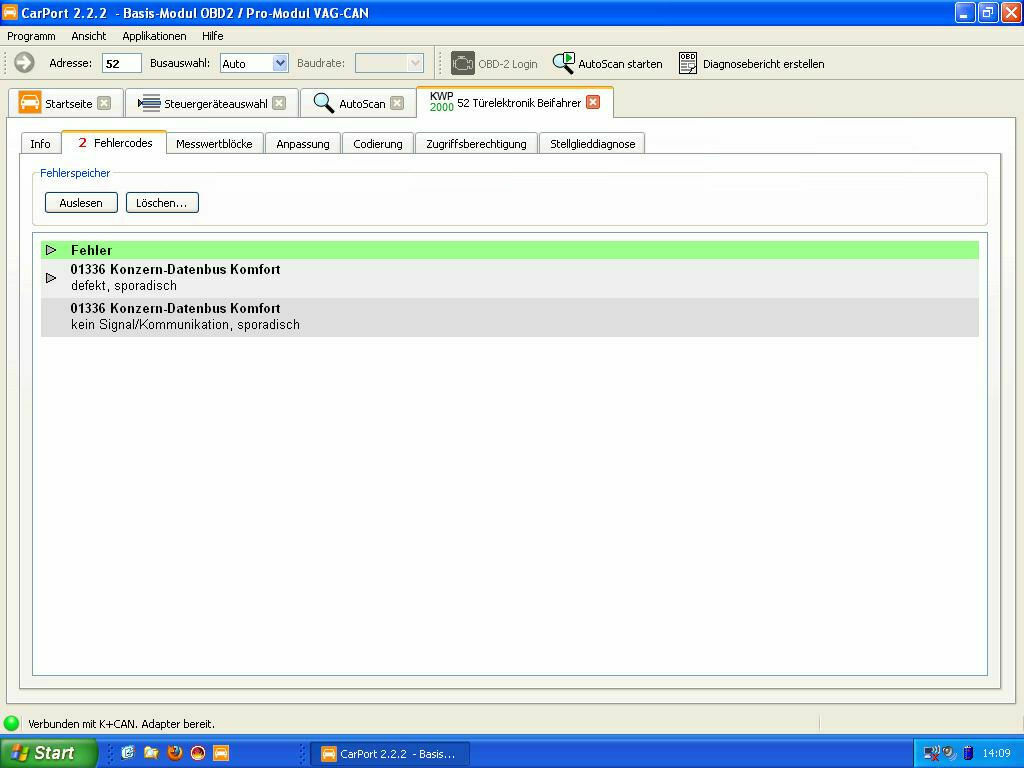Close the Steuergeräteauswahl tab
Viewport: 1024px width, 768px height.
279,103
